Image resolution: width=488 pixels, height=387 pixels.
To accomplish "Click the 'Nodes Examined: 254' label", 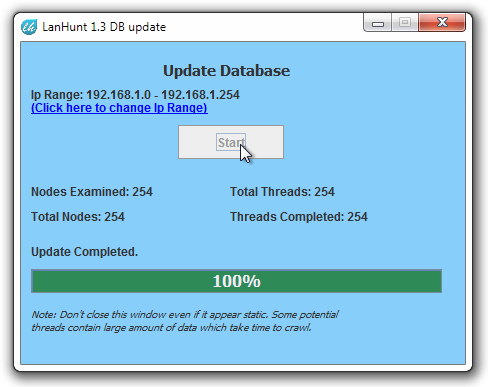I will 92,192.
